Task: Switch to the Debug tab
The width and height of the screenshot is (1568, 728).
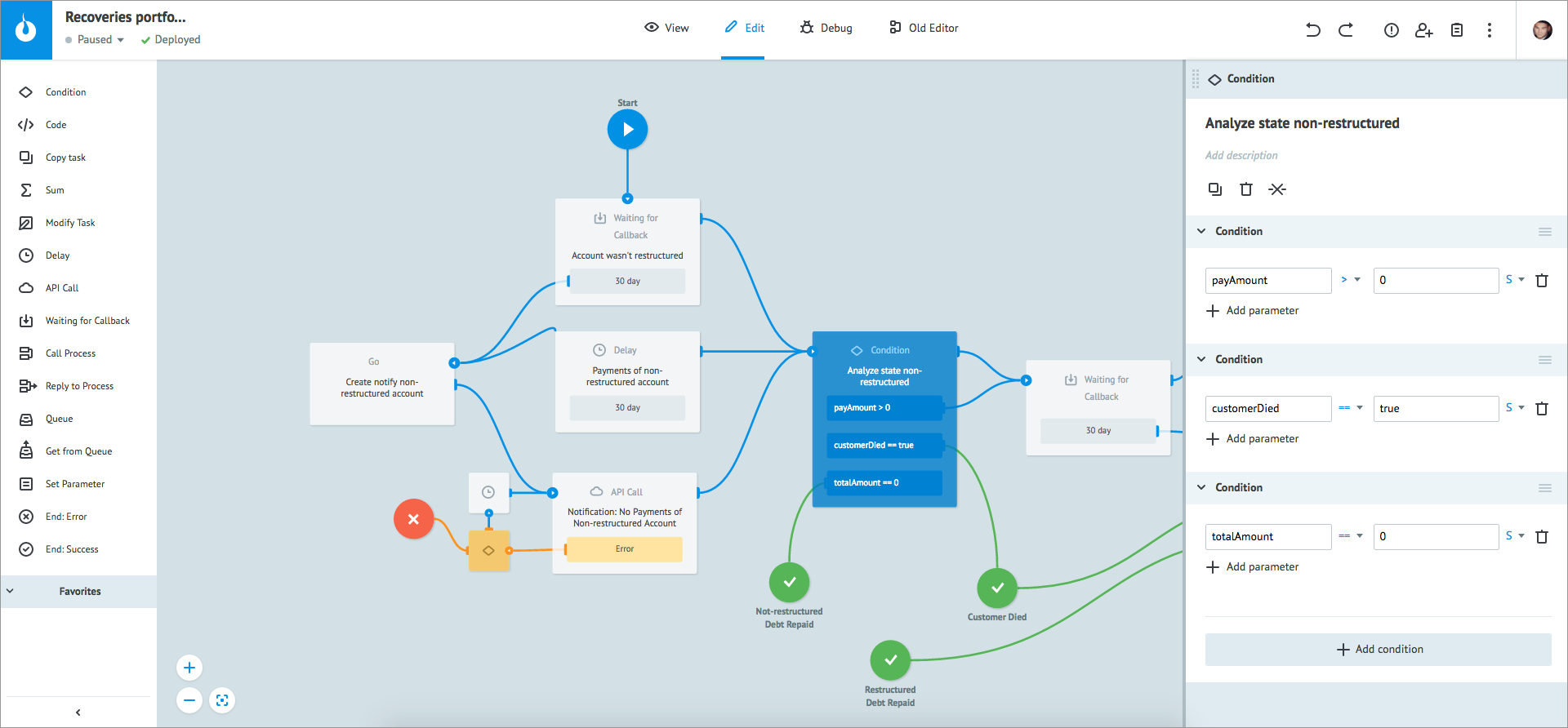Action: point(826,28)
